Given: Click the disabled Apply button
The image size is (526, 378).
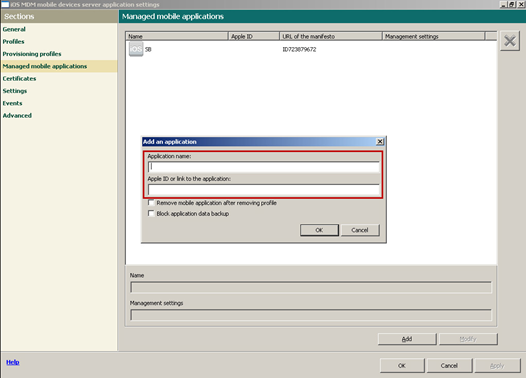Looking at the screenshot, I should [x=497, y=366].
